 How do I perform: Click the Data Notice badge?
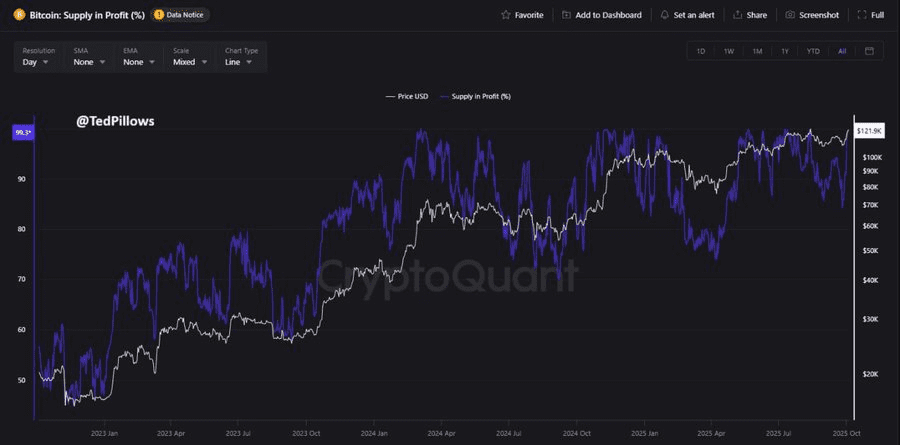180,15
